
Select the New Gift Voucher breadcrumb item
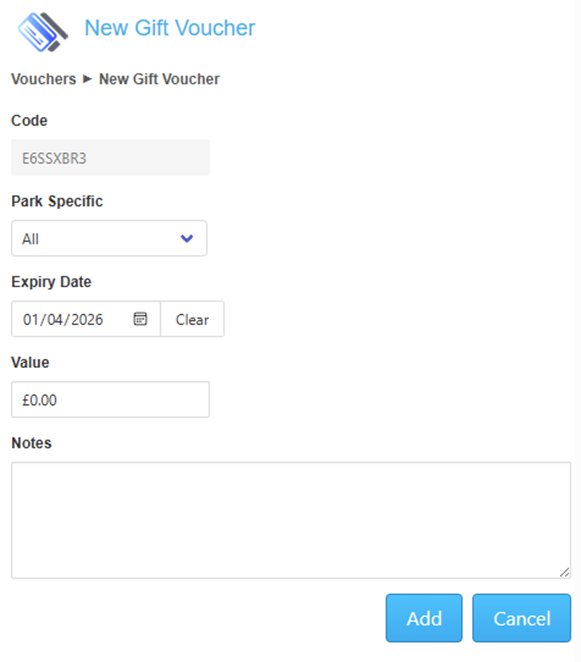click(x=159, y=79)
